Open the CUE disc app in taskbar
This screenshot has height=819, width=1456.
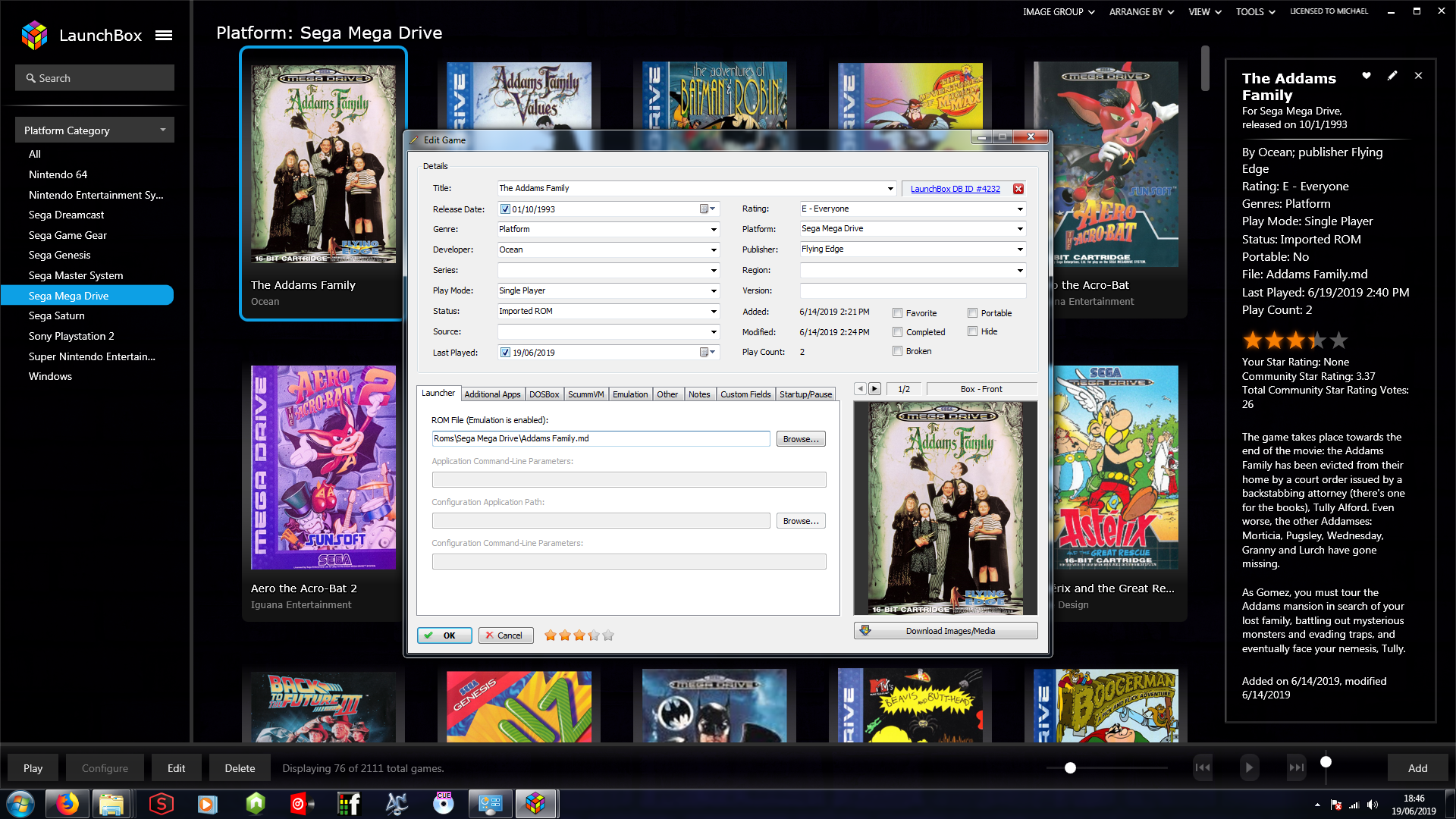point(444,804)
